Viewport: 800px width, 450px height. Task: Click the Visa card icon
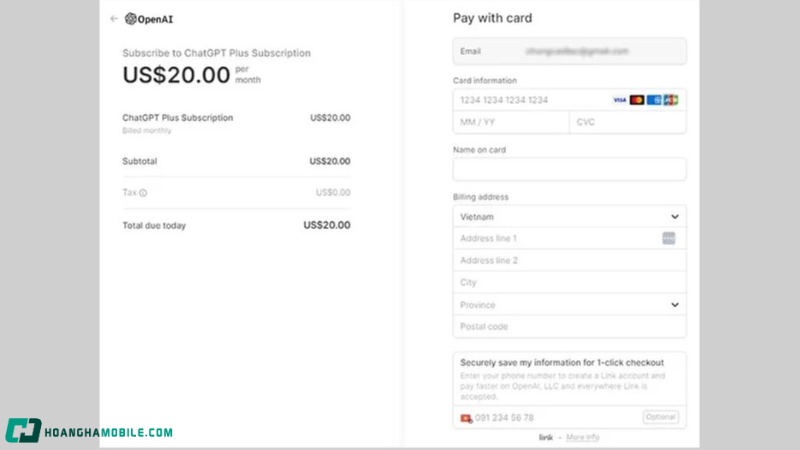620,100
